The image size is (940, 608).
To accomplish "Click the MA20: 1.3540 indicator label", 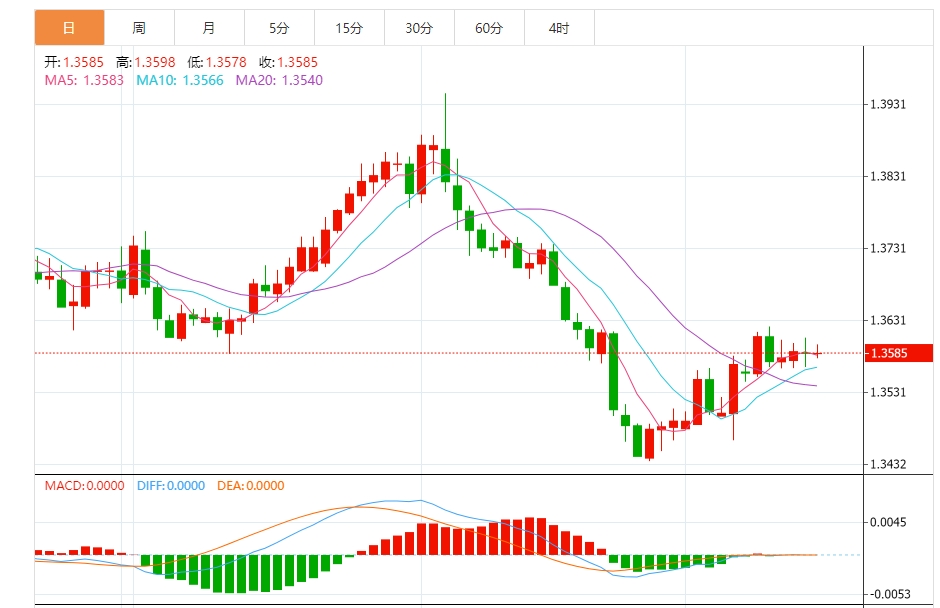I will tap(279, 80).
